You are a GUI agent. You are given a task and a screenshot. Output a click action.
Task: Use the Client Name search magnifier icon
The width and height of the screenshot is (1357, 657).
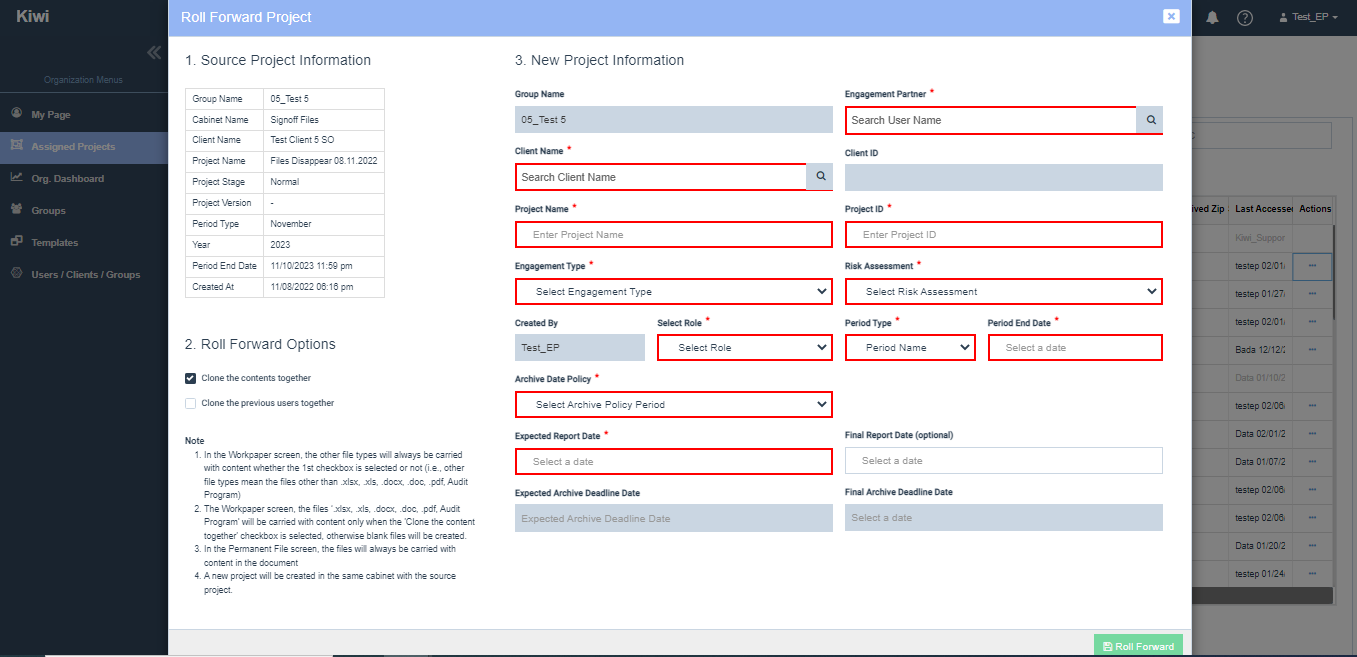(819, 174)
